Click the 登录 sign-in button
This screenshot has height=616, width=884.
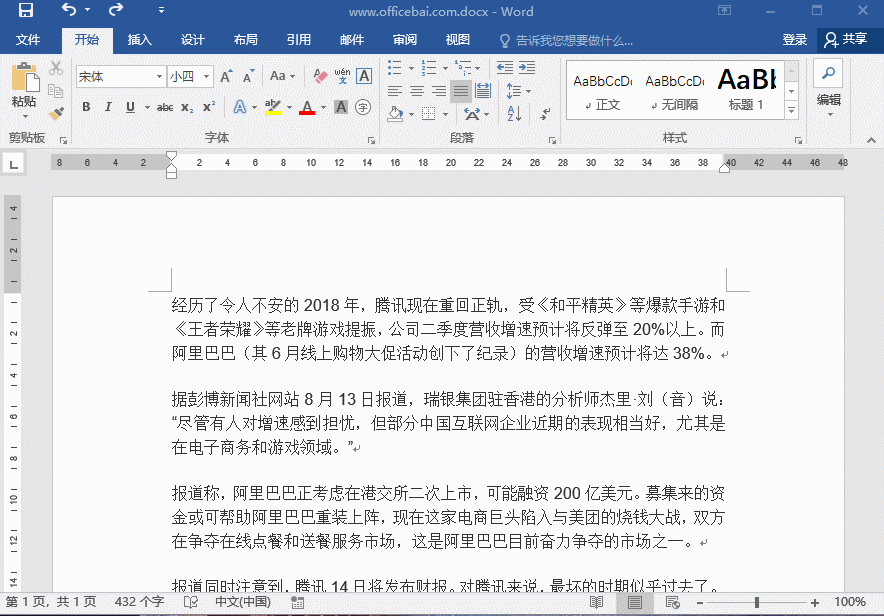pyautogui.click(x=794, y=39)
